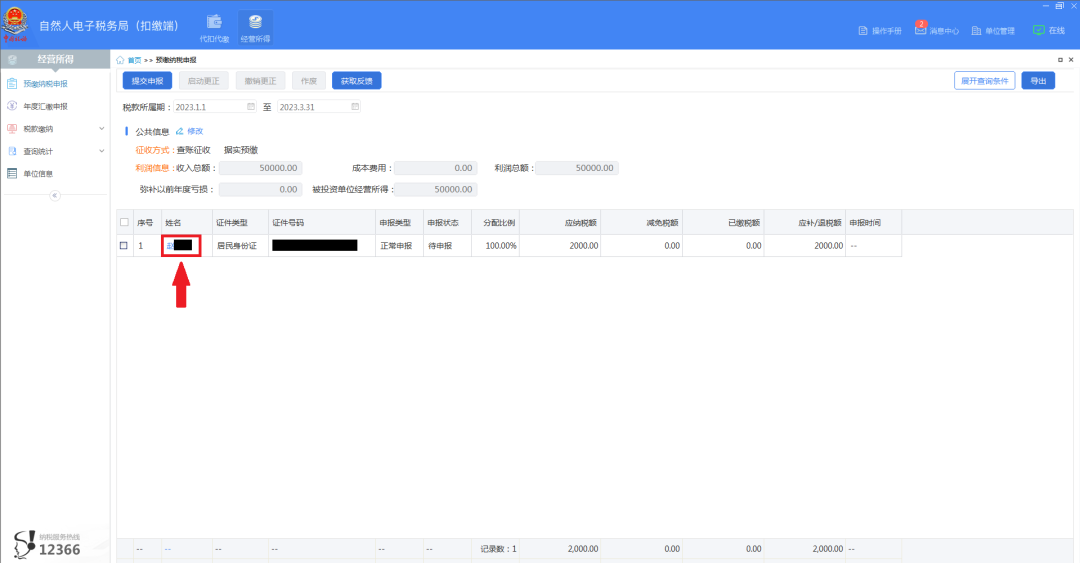Image resolution: width=1080 pixels, height=563 pixels.
Task: Click the 据实预缴 text
Action: point(241,150)
